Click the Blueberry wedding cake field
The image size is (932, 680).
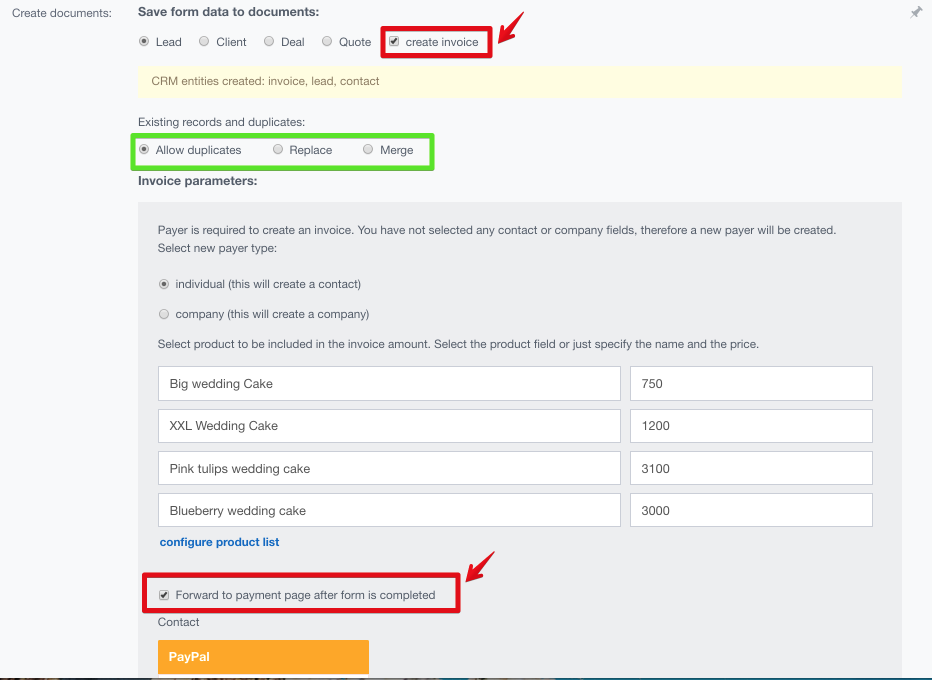[x=389, y=510]
